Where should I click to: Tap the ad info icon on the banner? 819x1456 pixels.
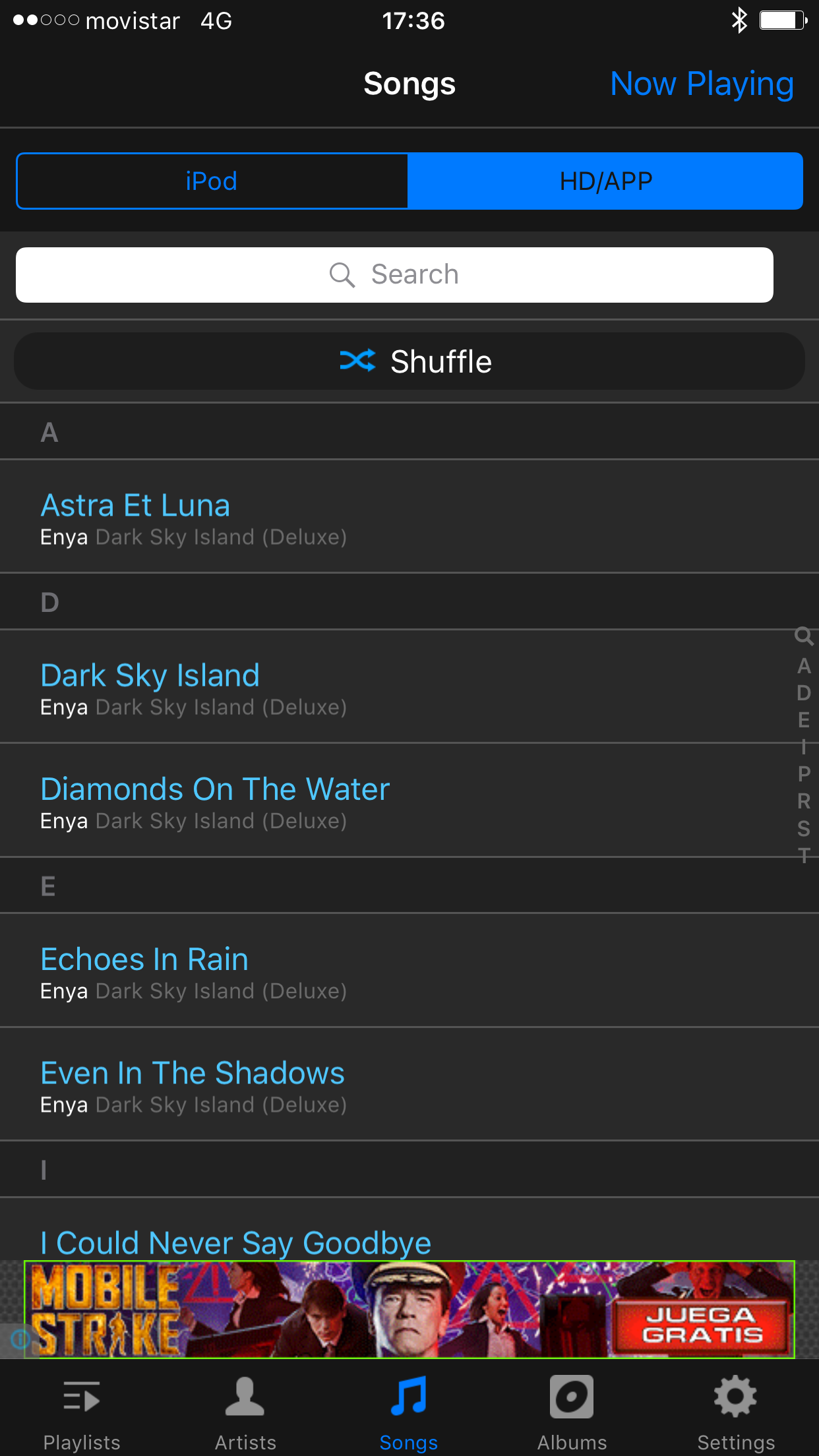coord(20,1339)
